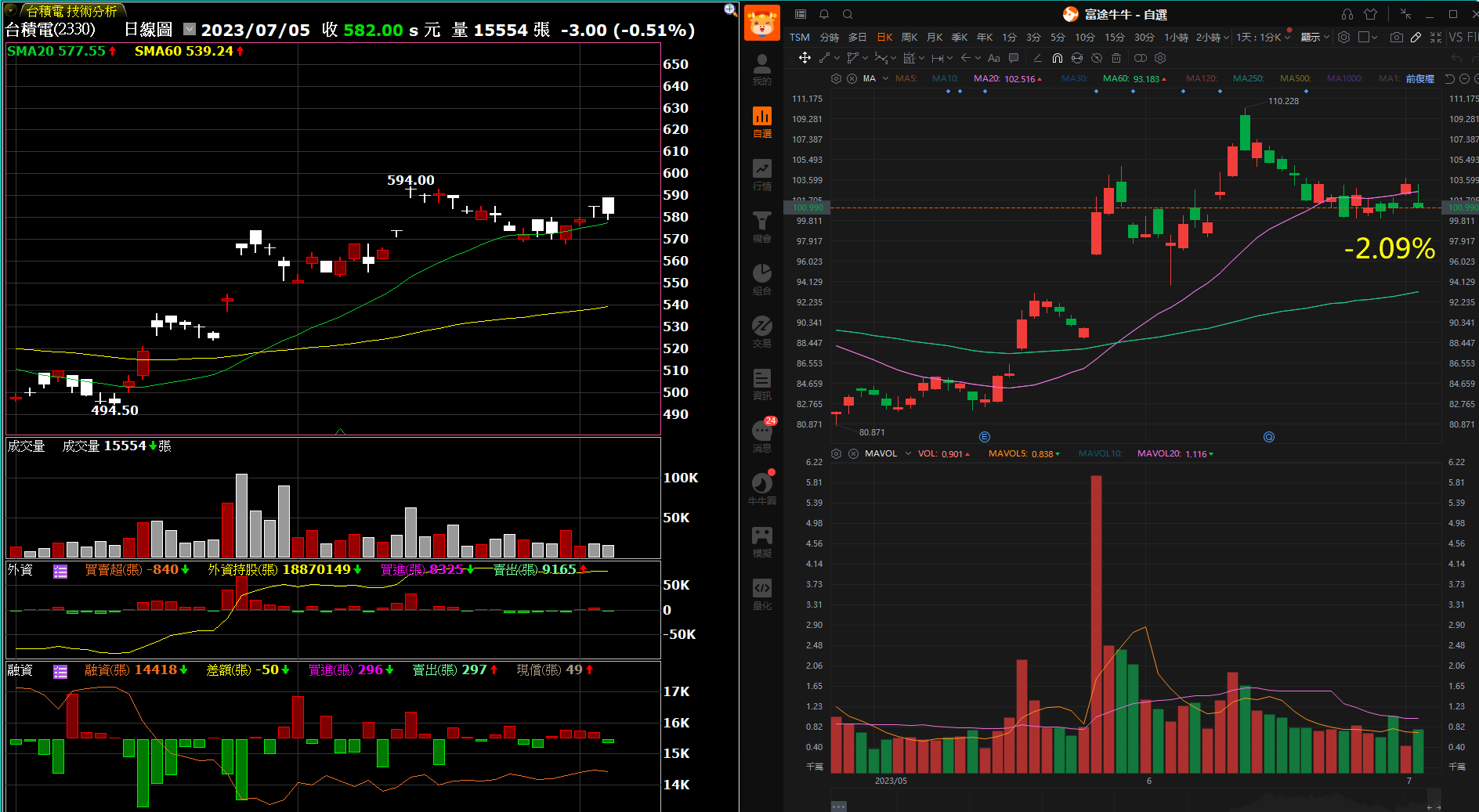Viewport: 1479px width, 812px height.
Task: Toggle MA10 indicator line
Action: click(945, 78)
